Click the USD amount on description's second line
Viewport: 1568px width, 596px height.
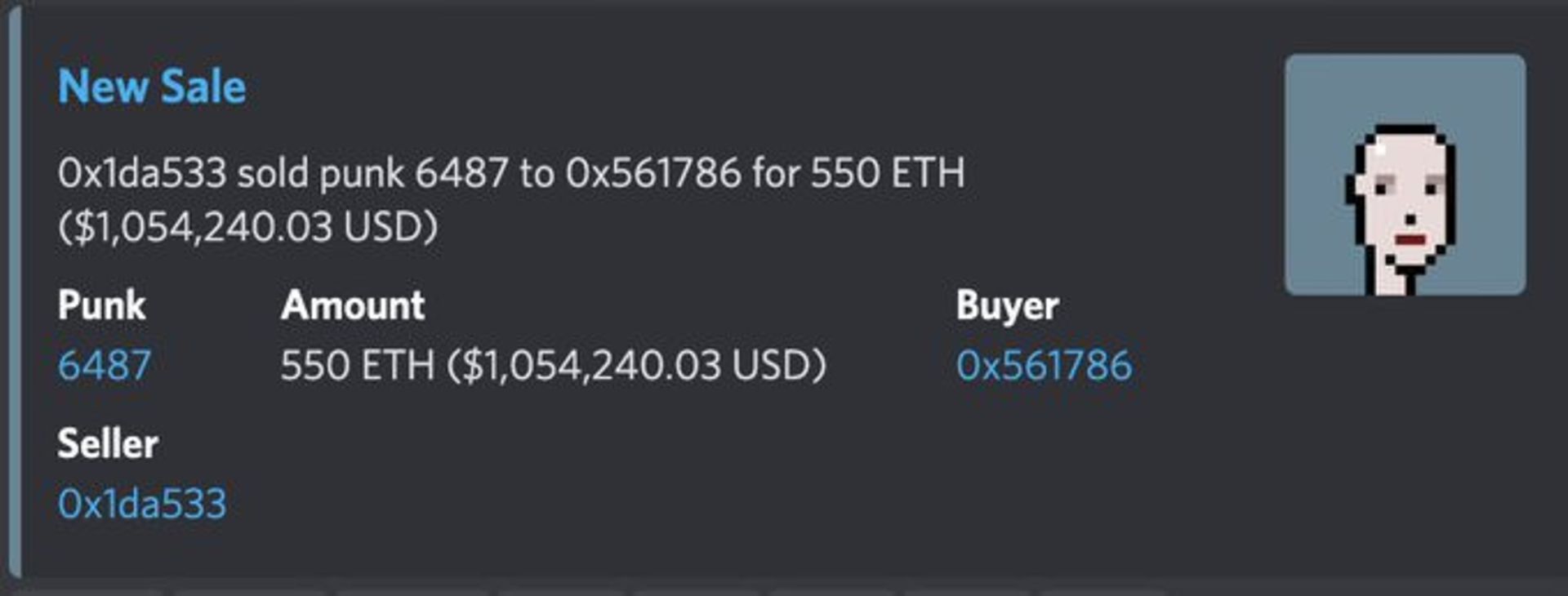pyautogui.click(x=248, y=227)
